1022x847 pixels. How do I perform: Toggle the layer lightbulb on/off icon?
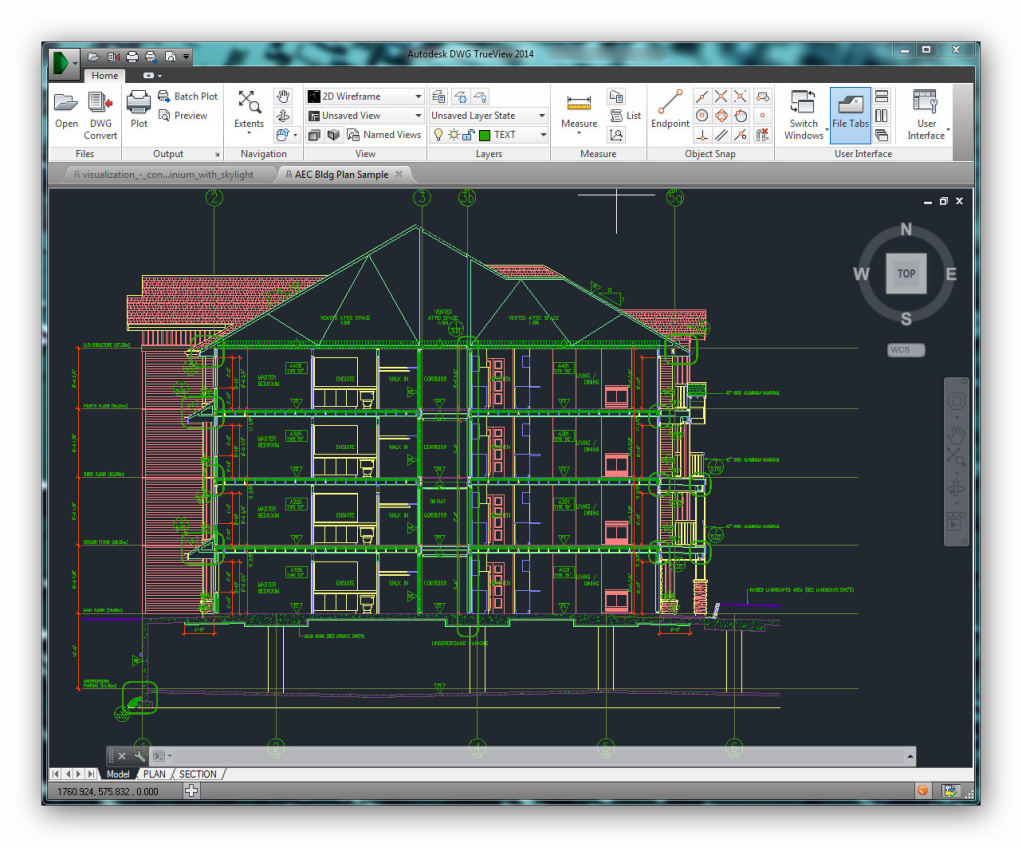(438, 135)
